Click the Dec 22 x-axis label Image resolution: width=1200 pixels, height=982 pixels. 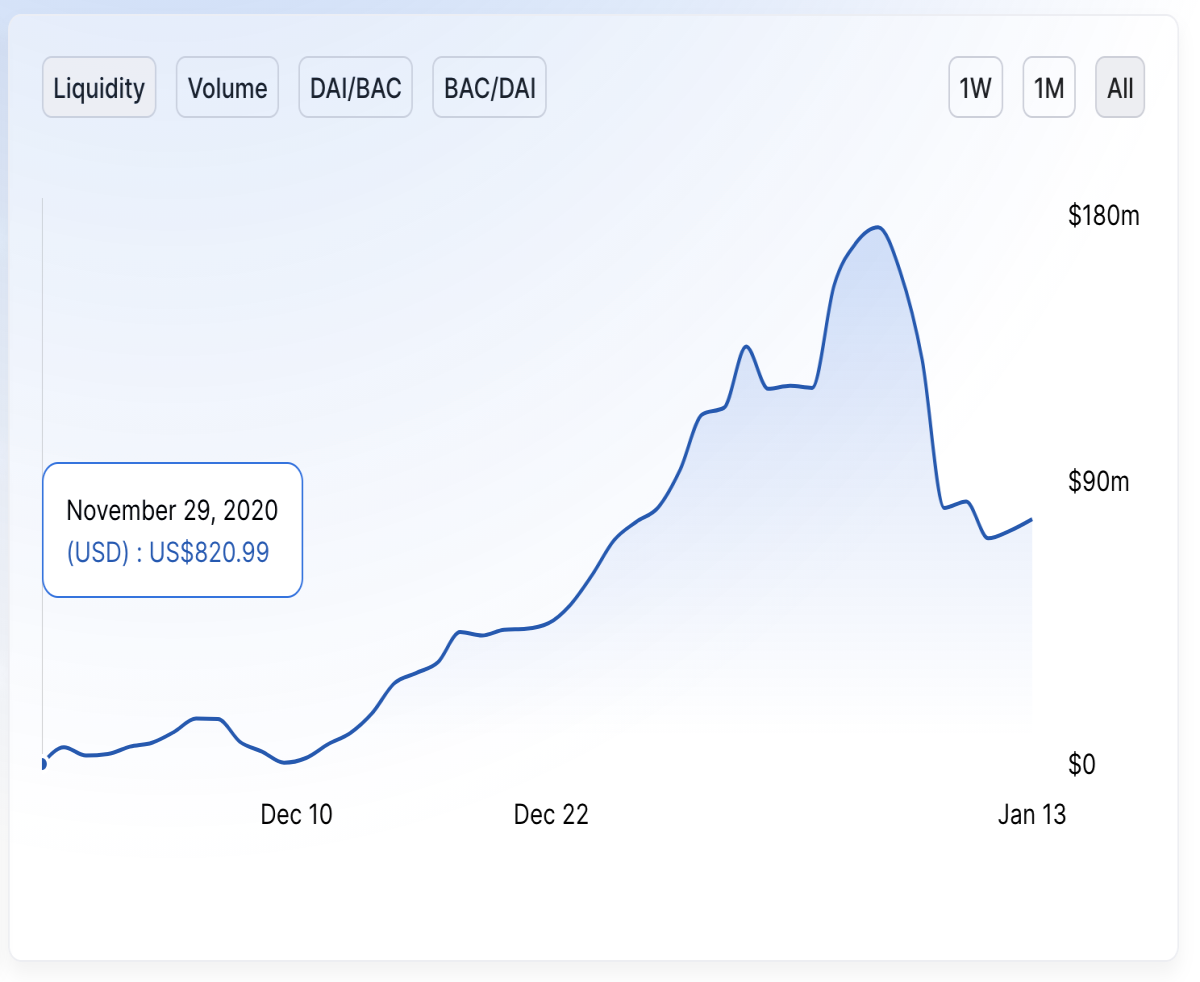(551, 815)
